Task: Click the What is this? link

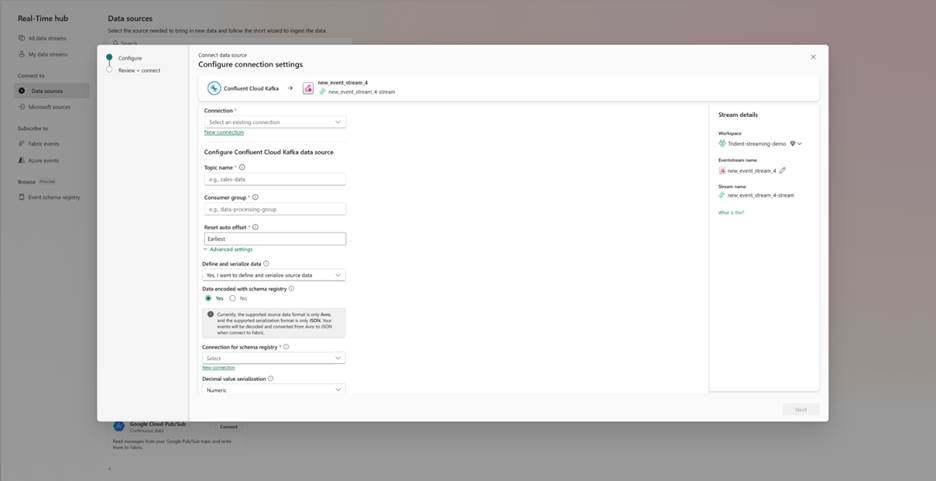Action: [x=731, y=212]
